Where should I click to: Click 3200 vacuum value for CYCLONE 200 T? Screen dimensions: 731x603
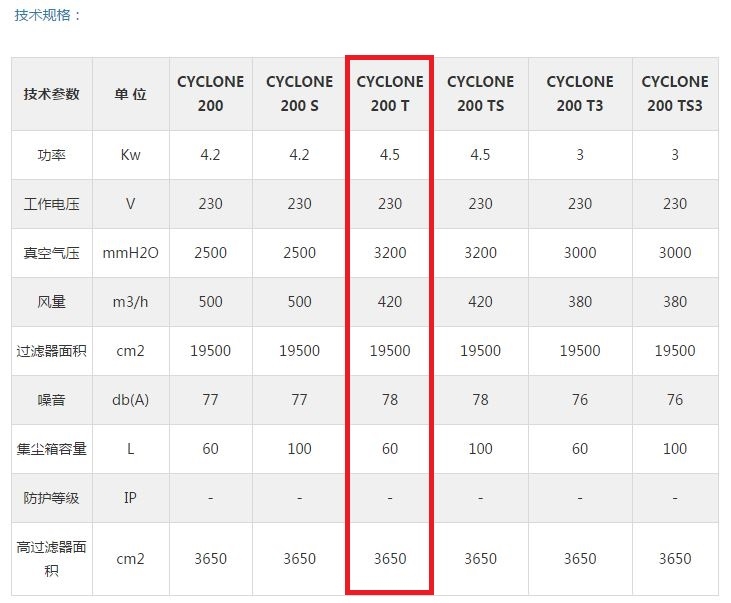390,253
